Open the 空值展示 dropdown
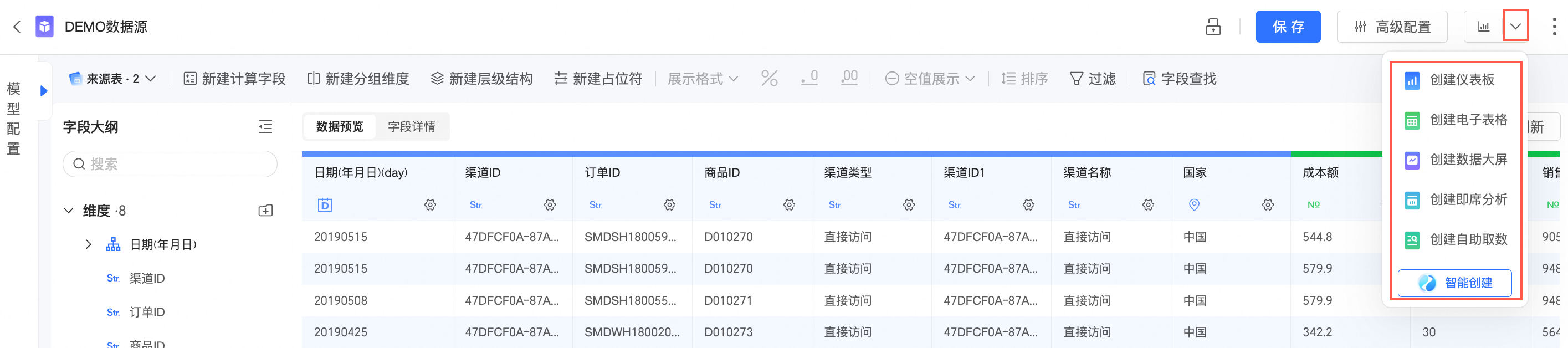This screenshot has height=348, width=1568. 930,79
